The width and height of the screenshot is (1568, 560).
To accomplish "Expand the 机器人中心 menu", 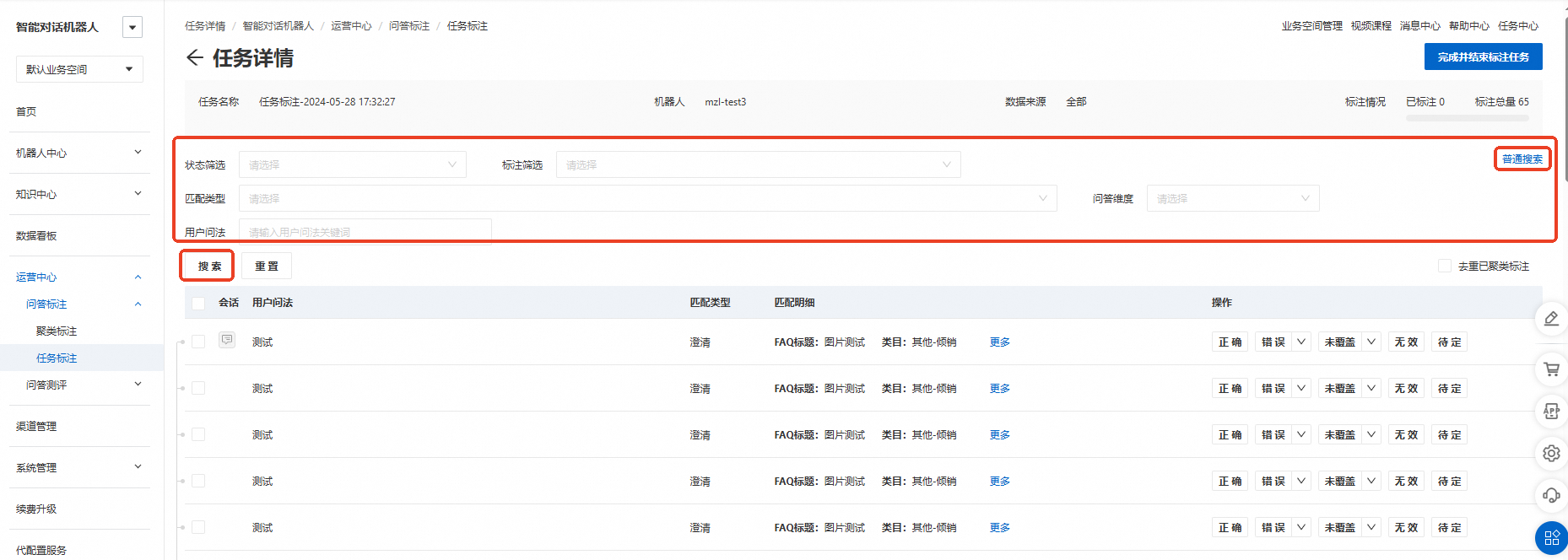I will [x=79, y=153].
